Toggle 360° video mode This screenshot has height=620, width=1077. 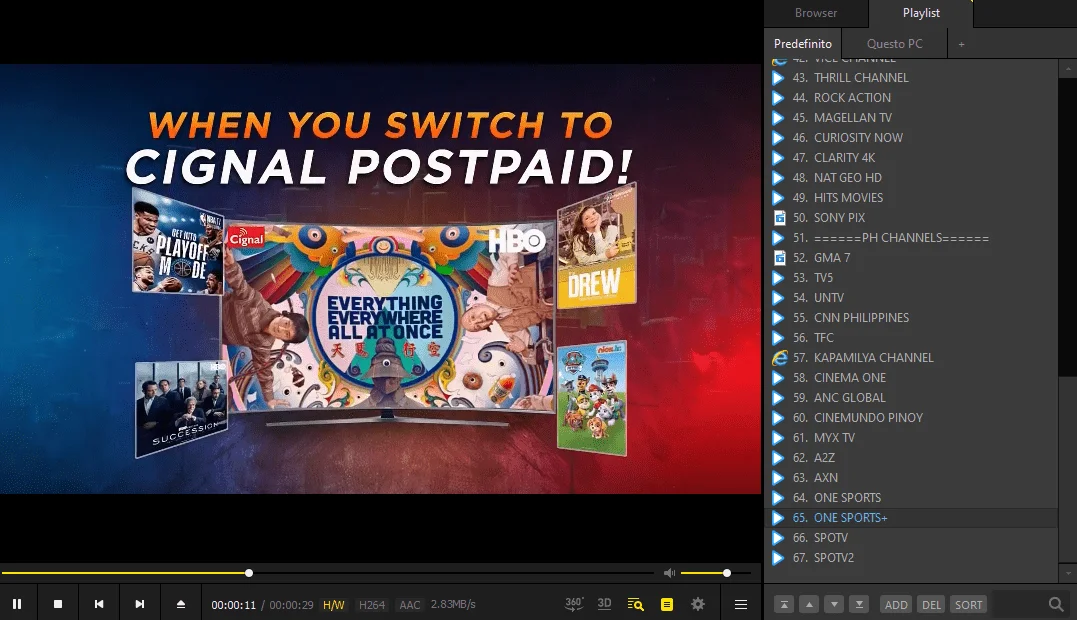click(574, 604)
